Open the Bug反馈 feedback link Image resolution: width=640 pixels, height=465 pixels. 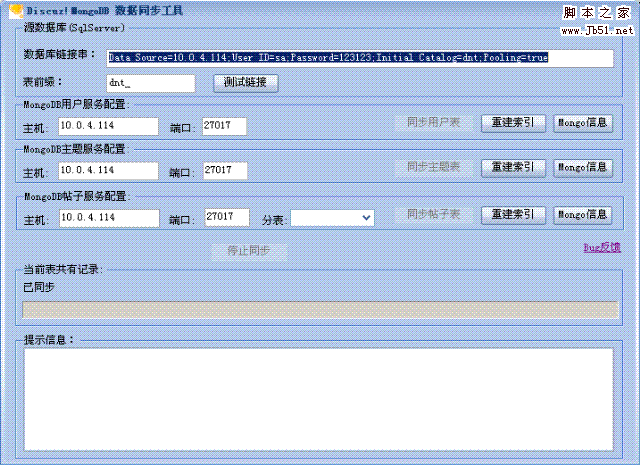[601, 247]
